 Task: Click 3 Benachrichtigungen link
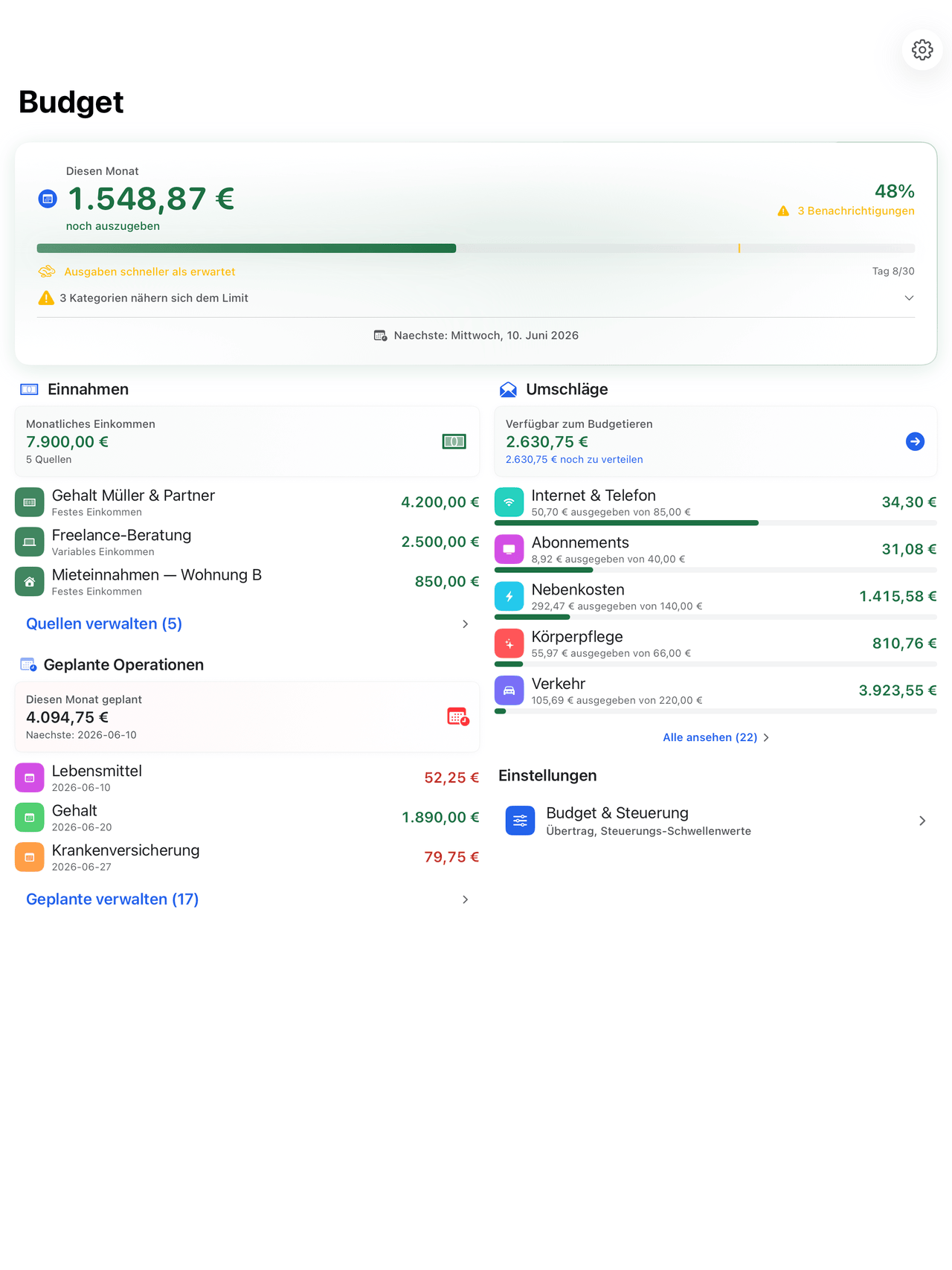pos(856,211)
